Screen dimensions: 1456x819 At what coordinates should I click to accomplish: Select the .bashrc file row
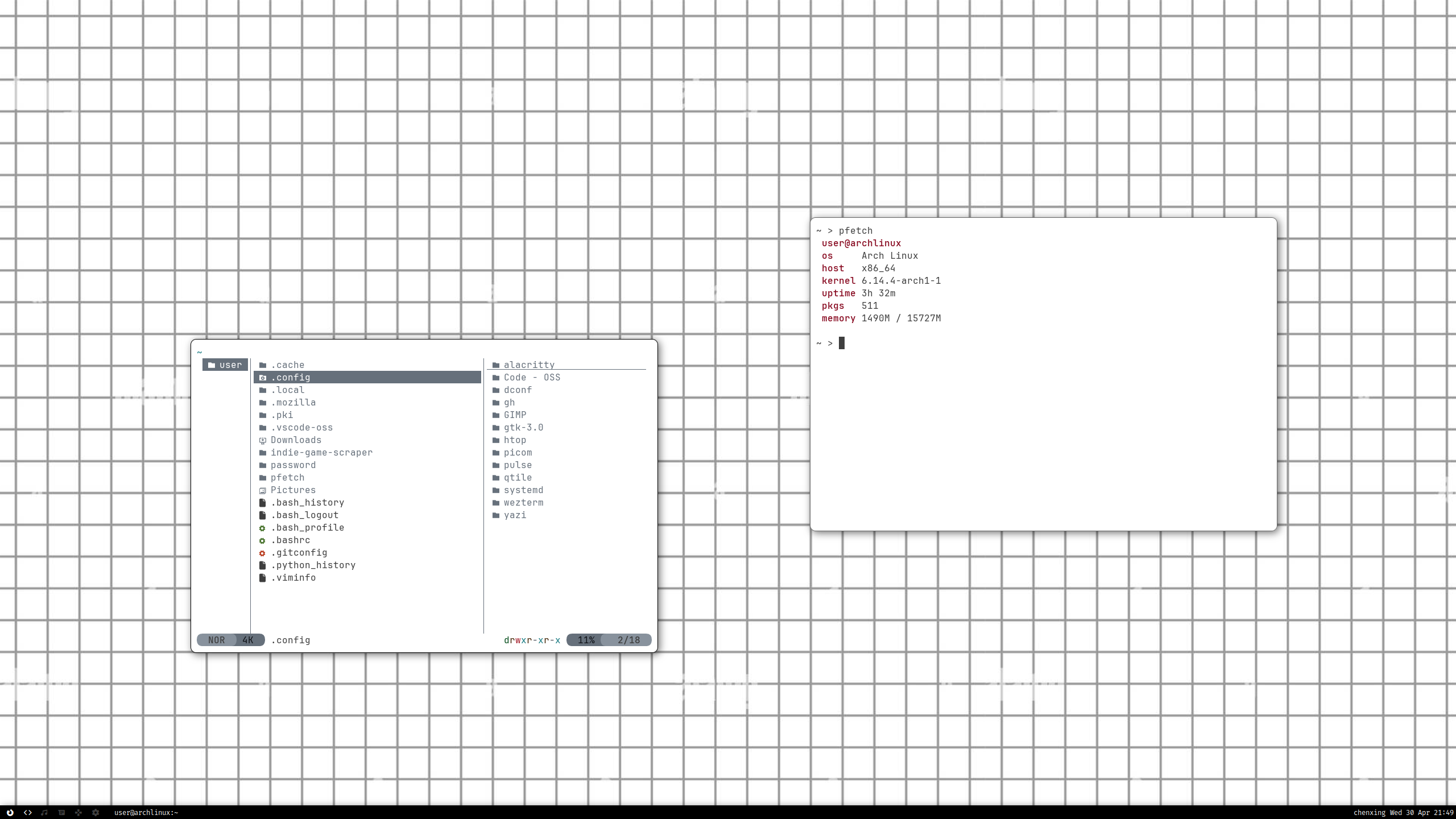[x=367, y=540]
